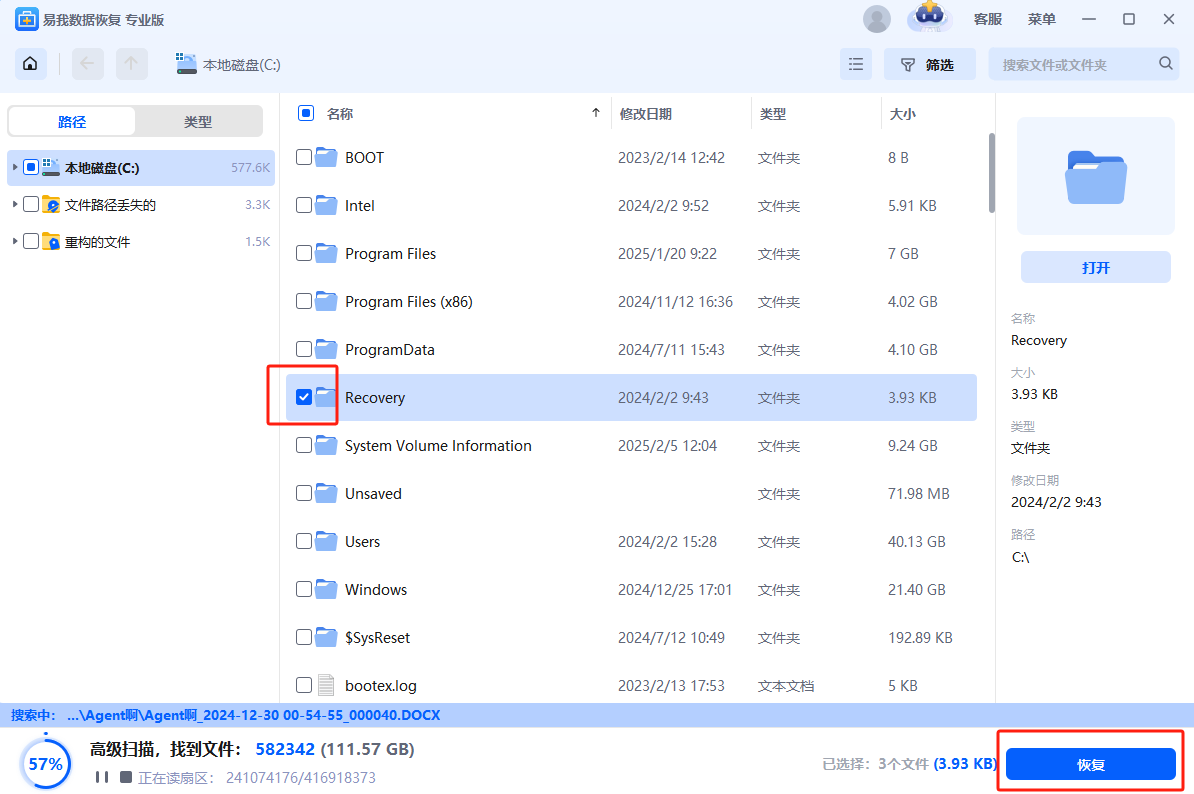Screen dimensions: 1194x794
Task: Check the System Volume Information checkbox
Action: click(x=304, y=445)
